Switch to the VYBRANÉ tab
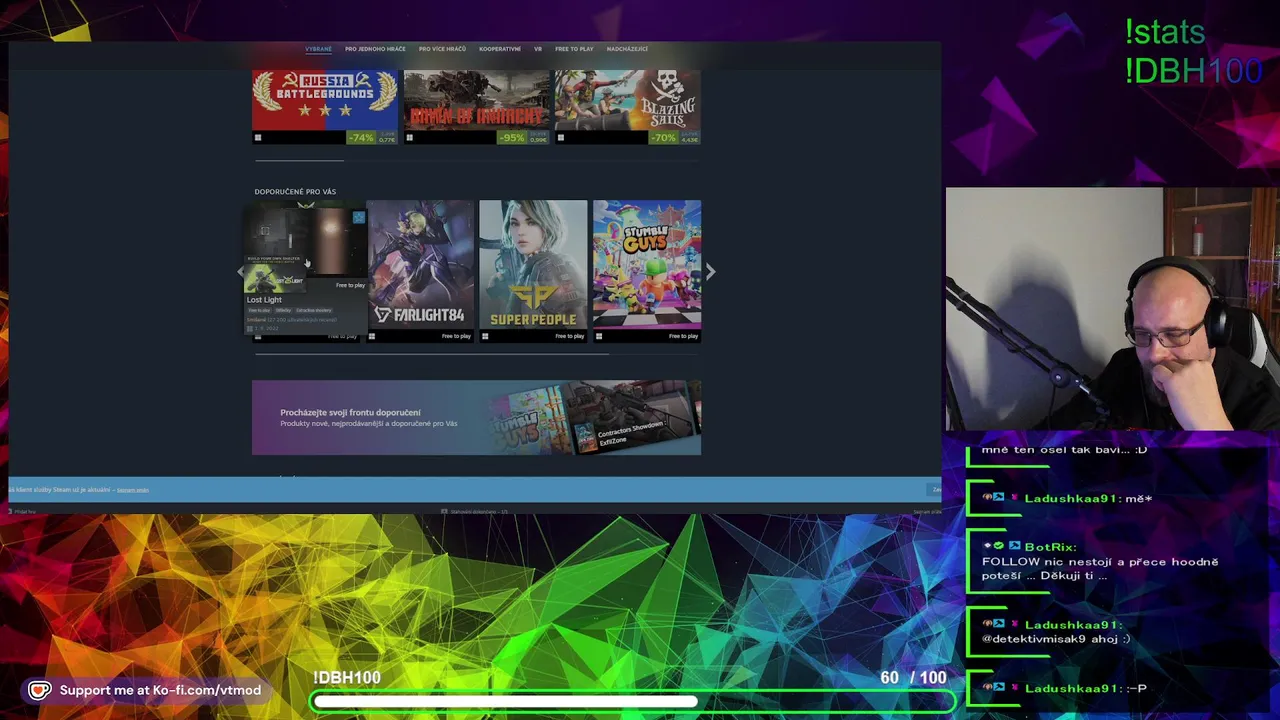1280x720 pixels. (x=318, y=49)
